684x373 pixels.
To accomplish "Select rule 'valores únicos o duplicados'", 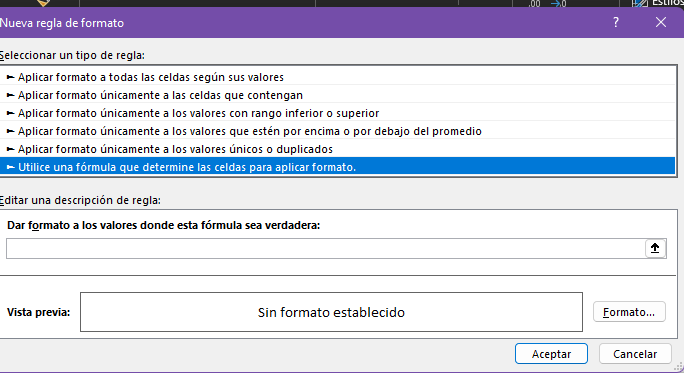I will [x=337, y=149].
